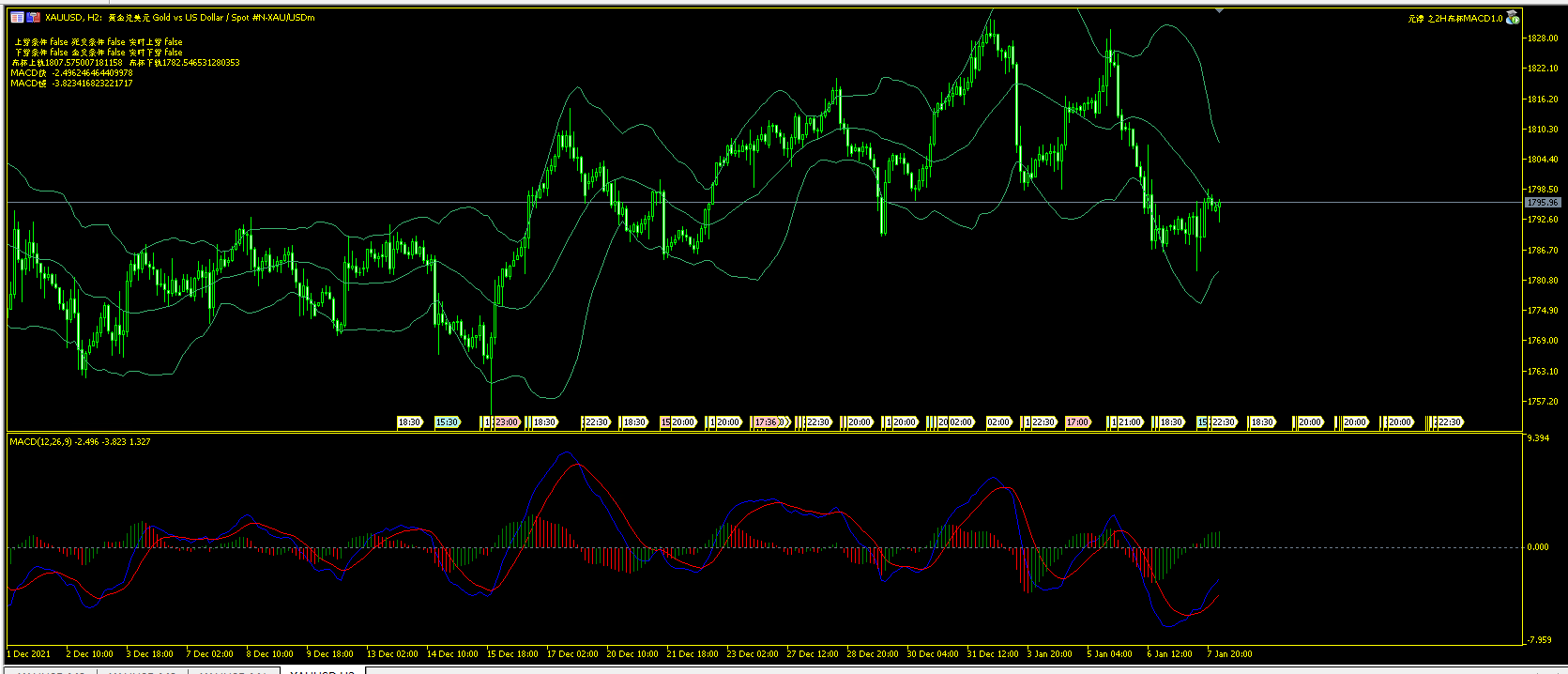The height and width of the screenshot is (674, 1568).
Task: Click the chart shift triangle marker on top edge
Action: click(x=1219, y=10)
